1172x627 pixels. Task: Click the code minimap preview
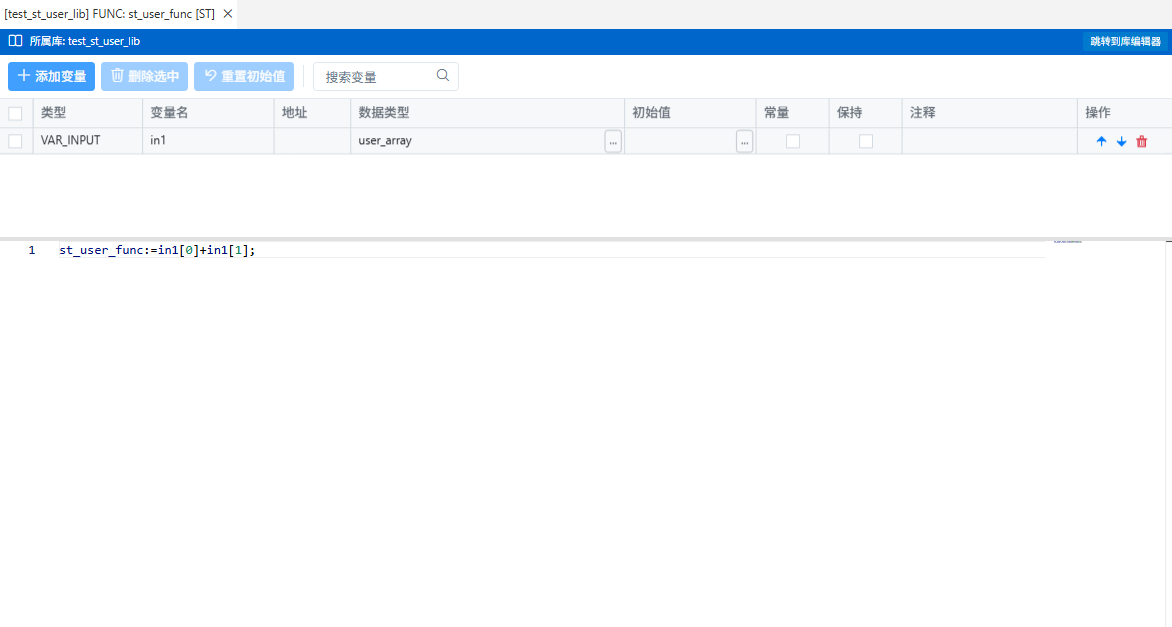point(1067,242)
